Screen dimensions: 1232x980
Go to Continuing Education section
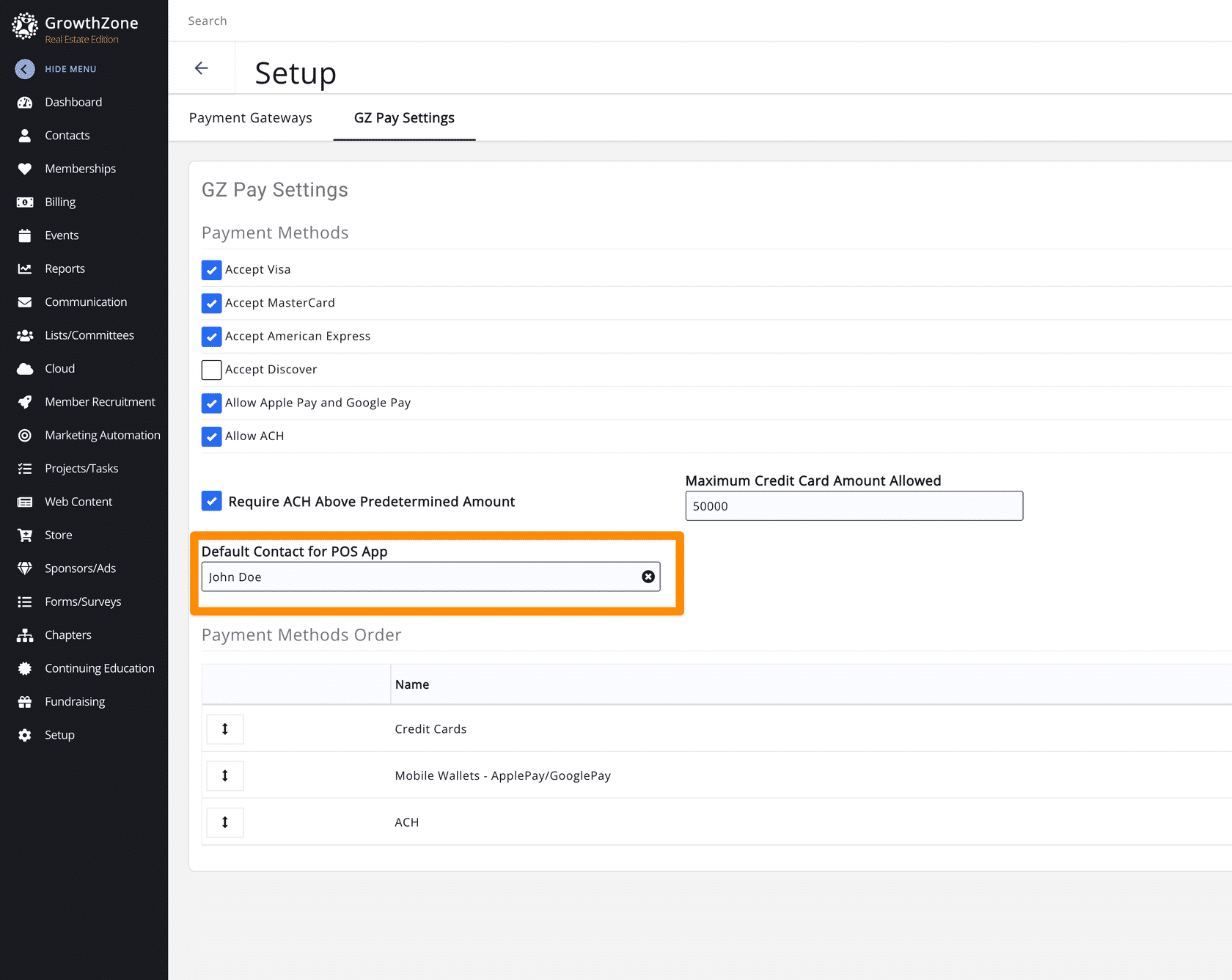99,668
